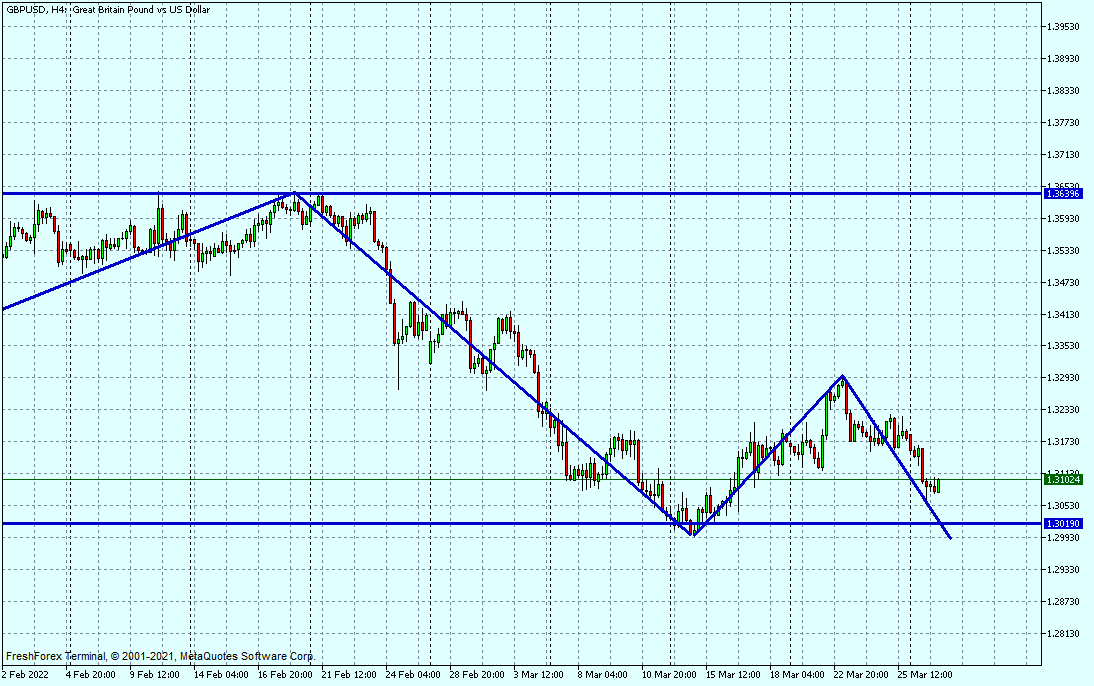This screenshot has height=686, width=1094.
Task: Click the 25 Mar 12:00 time label
Action: coord(924,674)
